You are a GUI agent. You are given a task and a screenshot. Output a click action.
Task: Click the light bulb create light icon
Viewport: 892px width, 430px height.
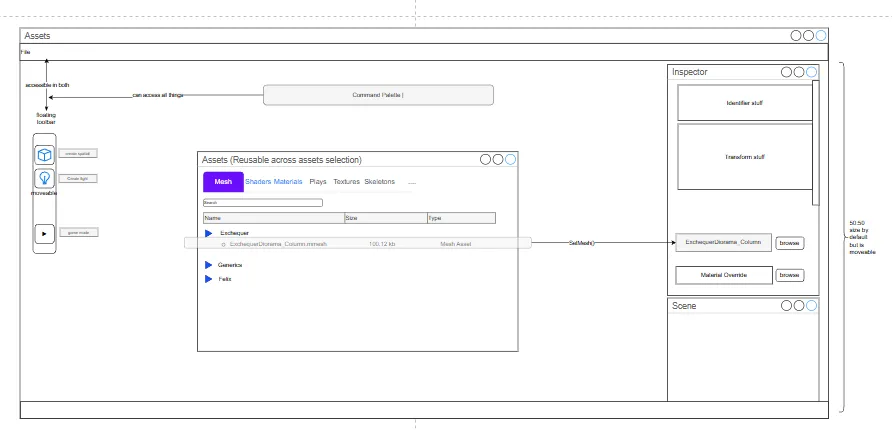(44, 178)
